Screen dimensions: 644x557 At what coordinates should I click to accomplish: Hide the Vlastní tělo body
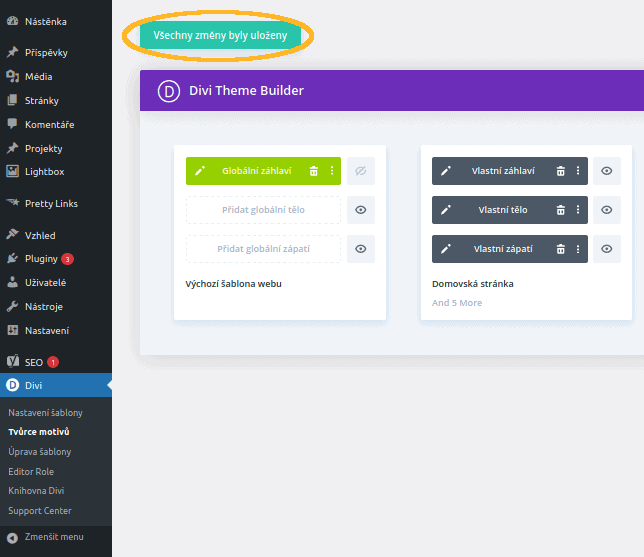click(607, 210)
